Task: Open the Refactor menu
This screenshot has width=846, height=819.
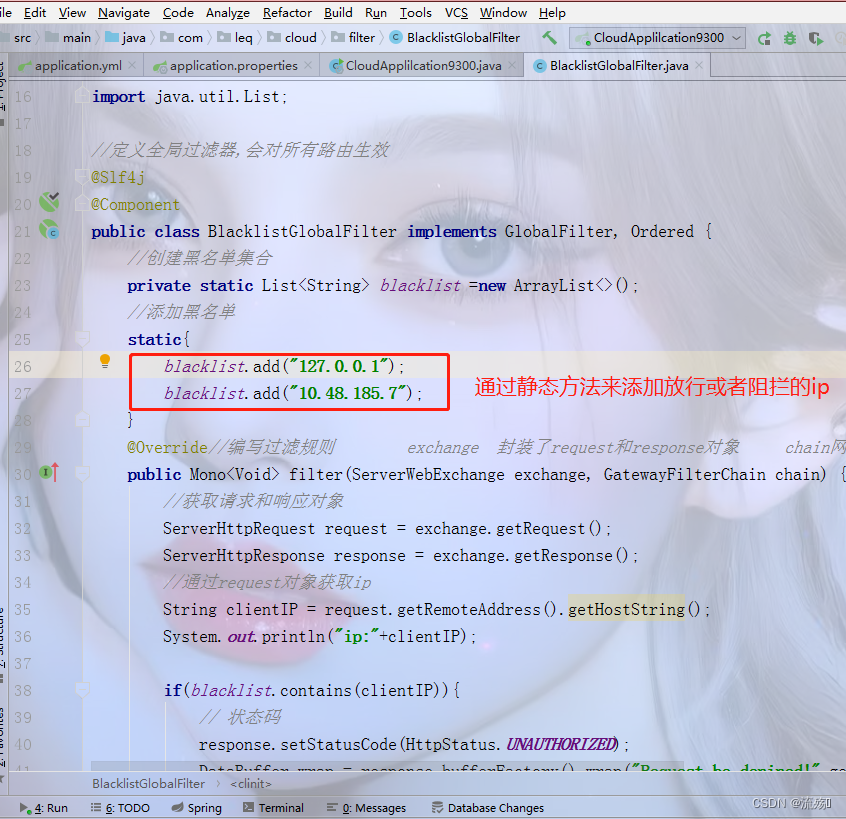Action: pos(287,12)
